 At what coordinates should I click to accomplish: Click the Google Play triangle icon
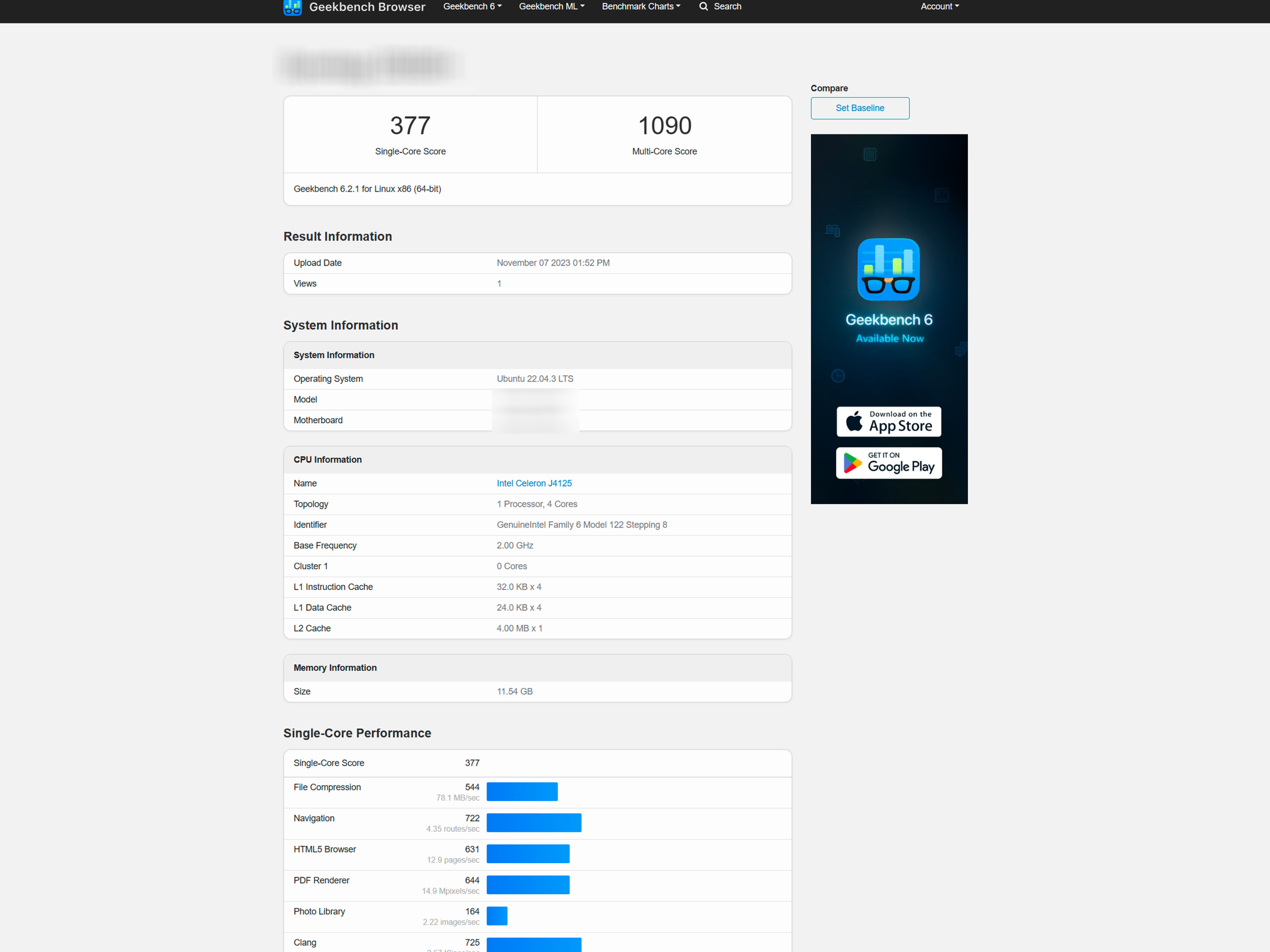(x=852, y=463)
